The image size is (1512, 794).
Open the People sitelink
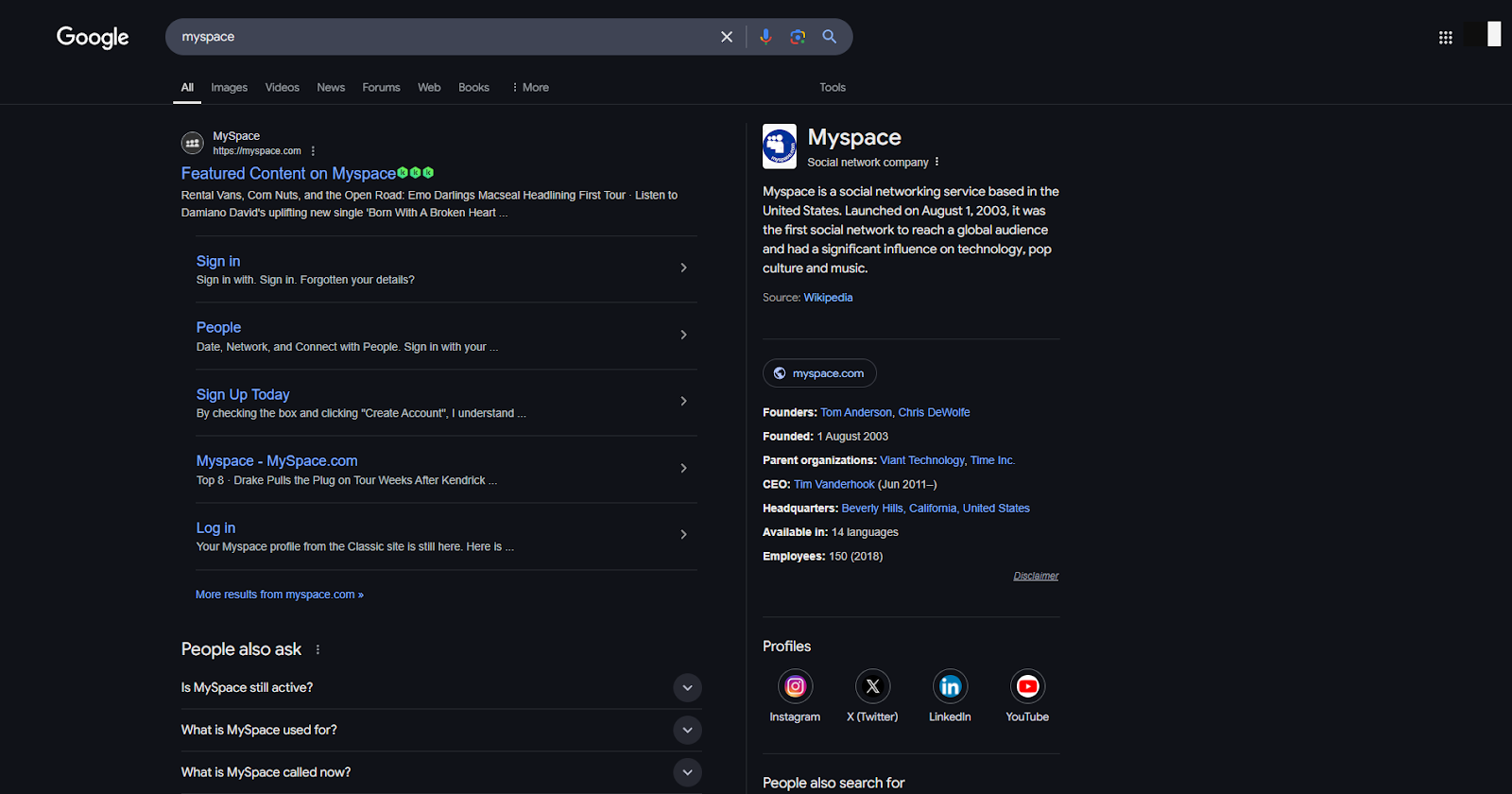[x=218, y=327]
